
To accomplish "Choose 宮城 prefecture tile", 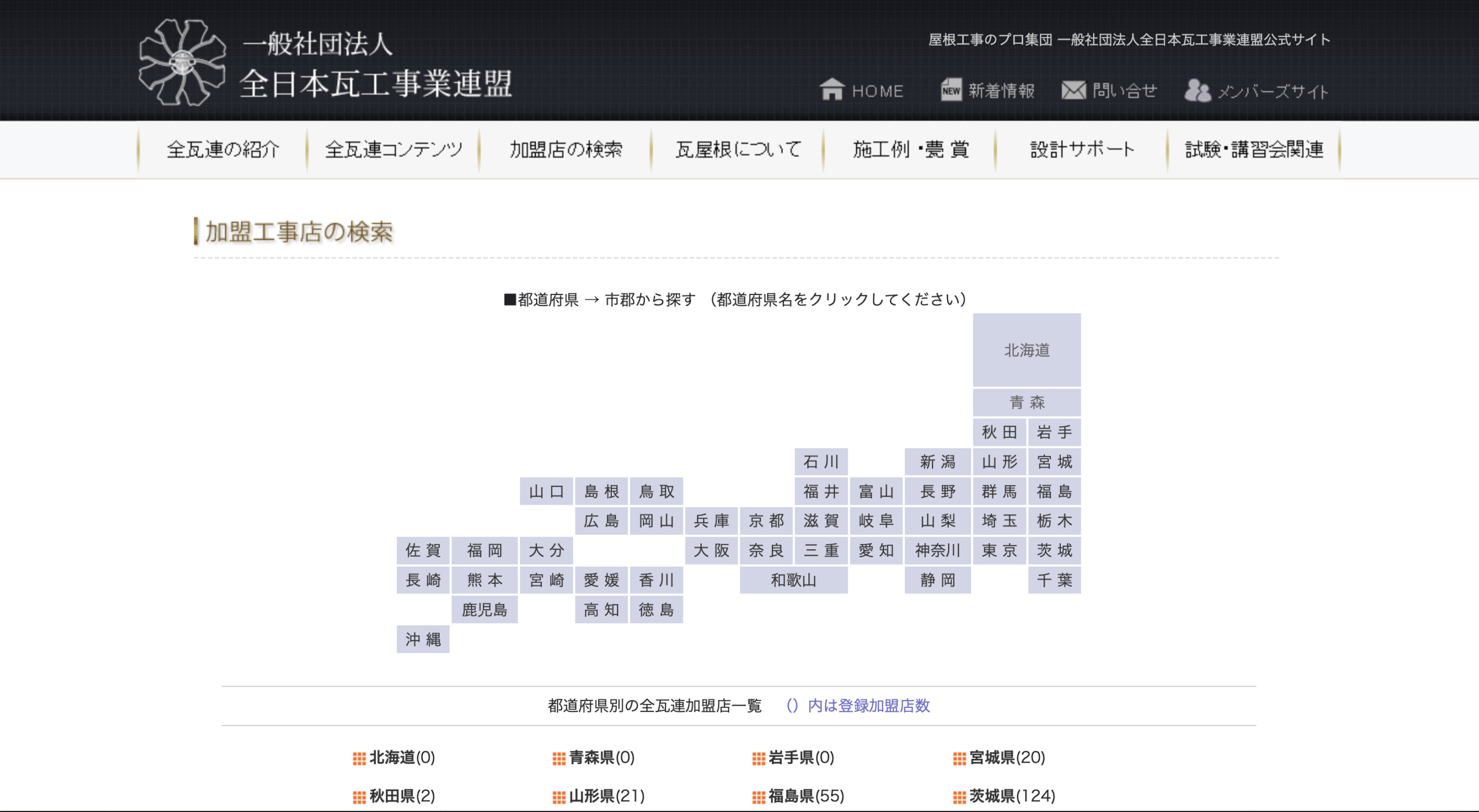I will click(1054, 461).
